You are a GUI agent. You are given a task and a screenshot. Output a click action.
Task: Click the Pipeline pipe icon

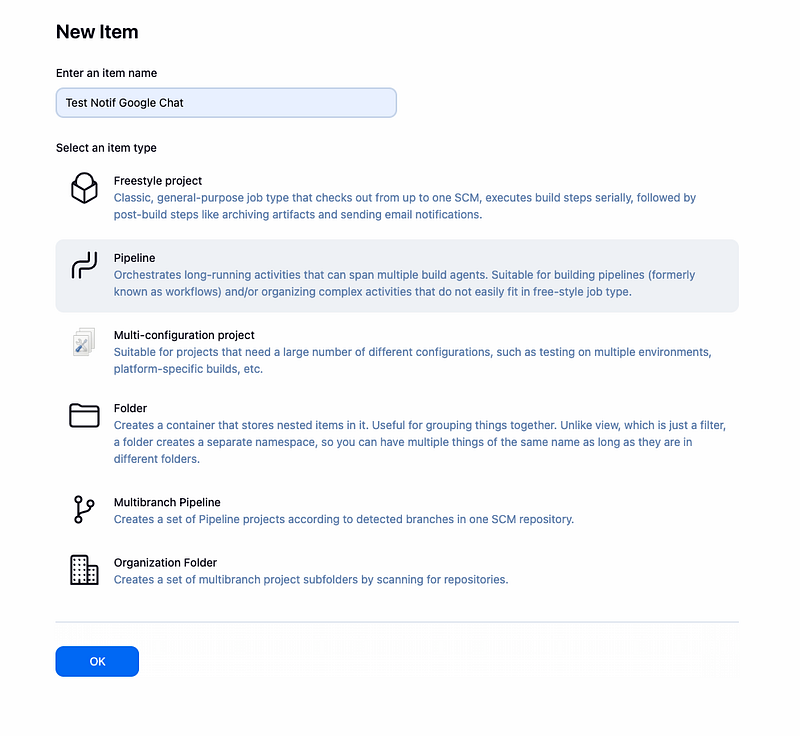click(84, 265)
